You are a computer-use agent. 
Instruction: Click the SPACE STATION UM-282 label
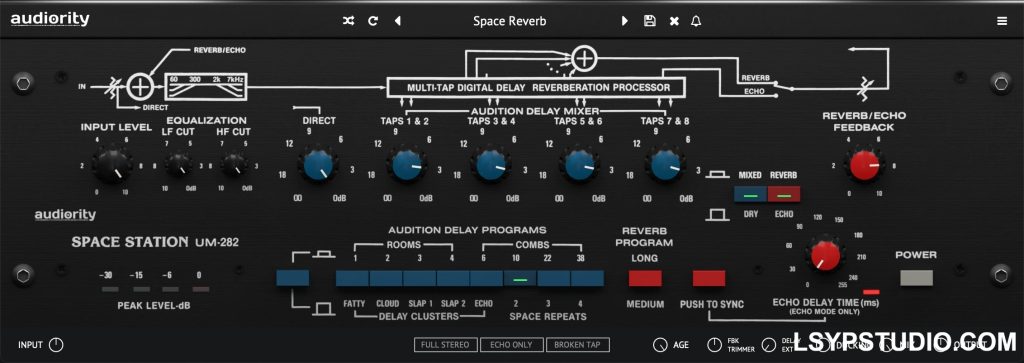pos(155,242)
